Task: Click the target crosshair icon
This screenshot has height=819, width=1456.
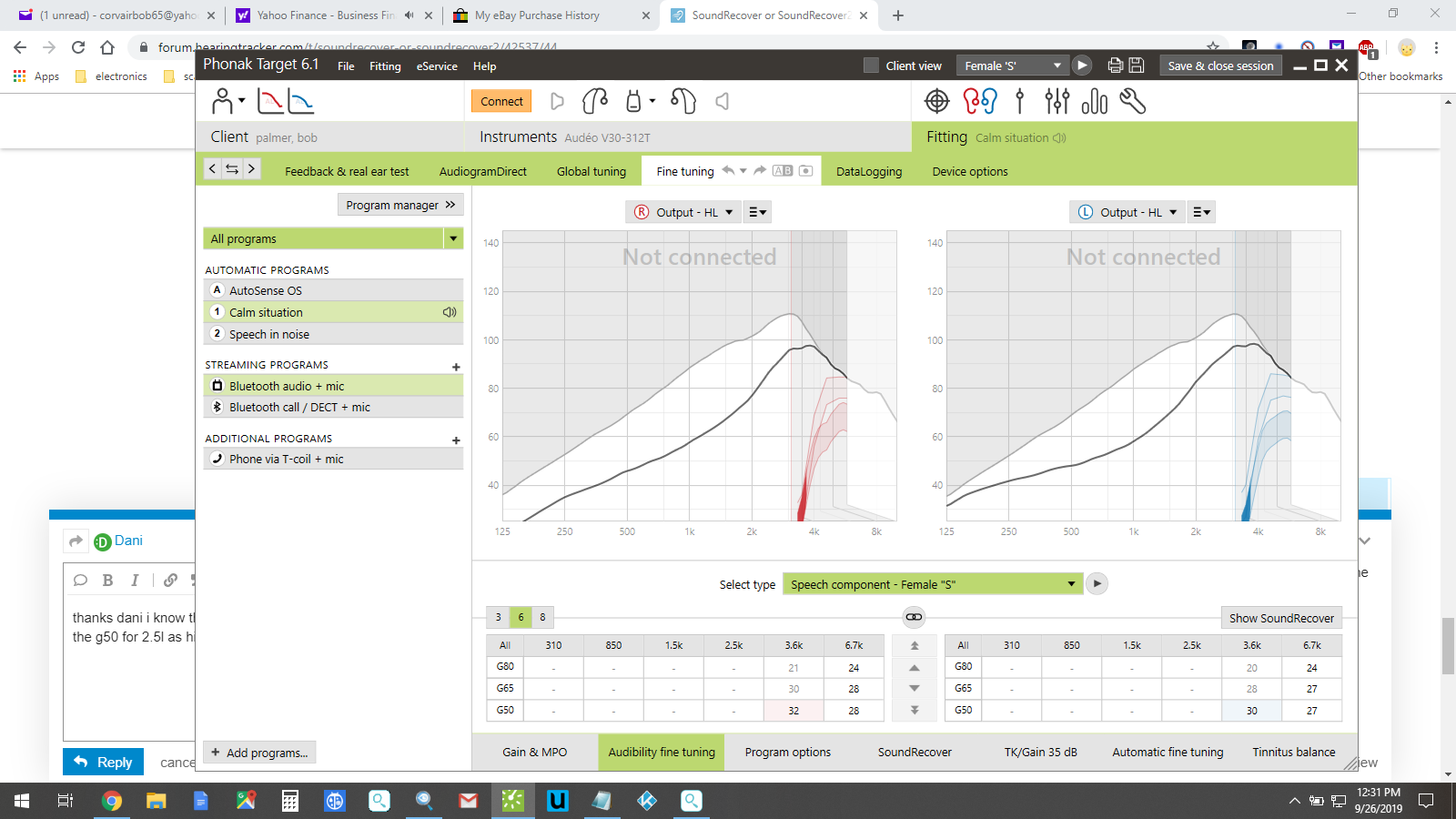Action: 936,101
